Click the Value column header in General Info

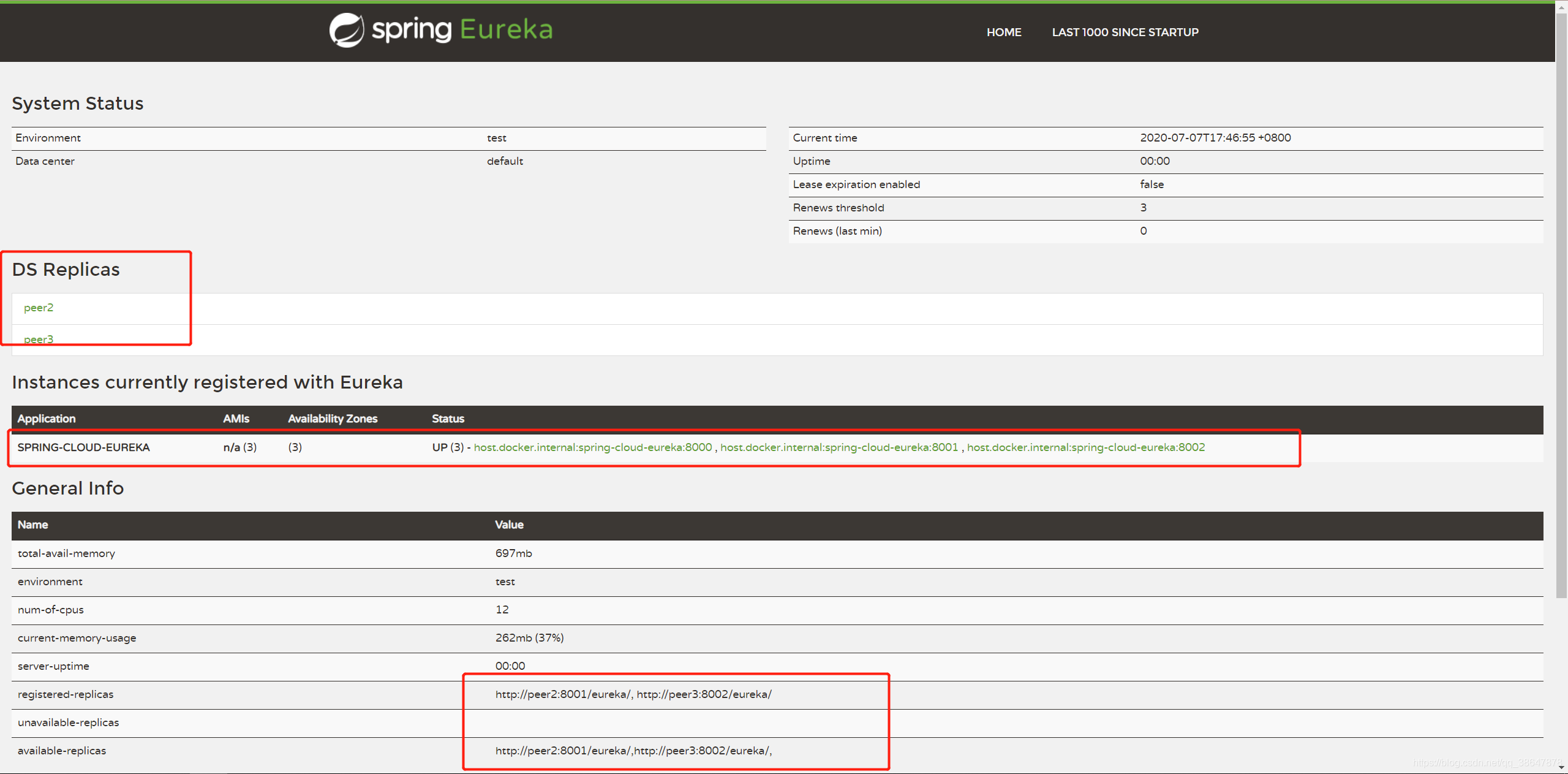tap(509, 525)
